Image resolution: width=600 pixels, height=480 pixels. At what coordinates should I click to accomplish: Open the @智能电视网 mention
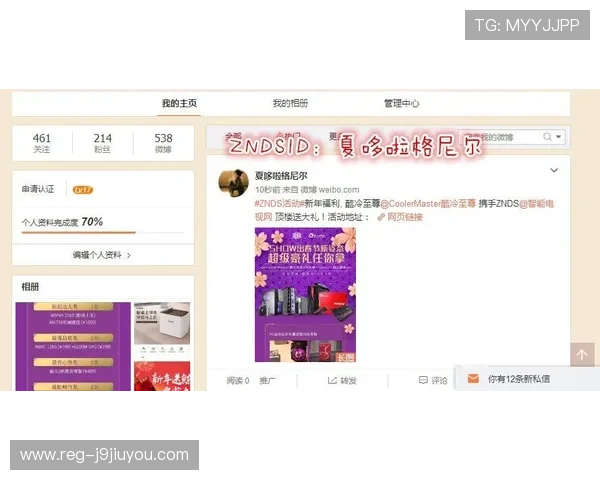click(536, 204)
